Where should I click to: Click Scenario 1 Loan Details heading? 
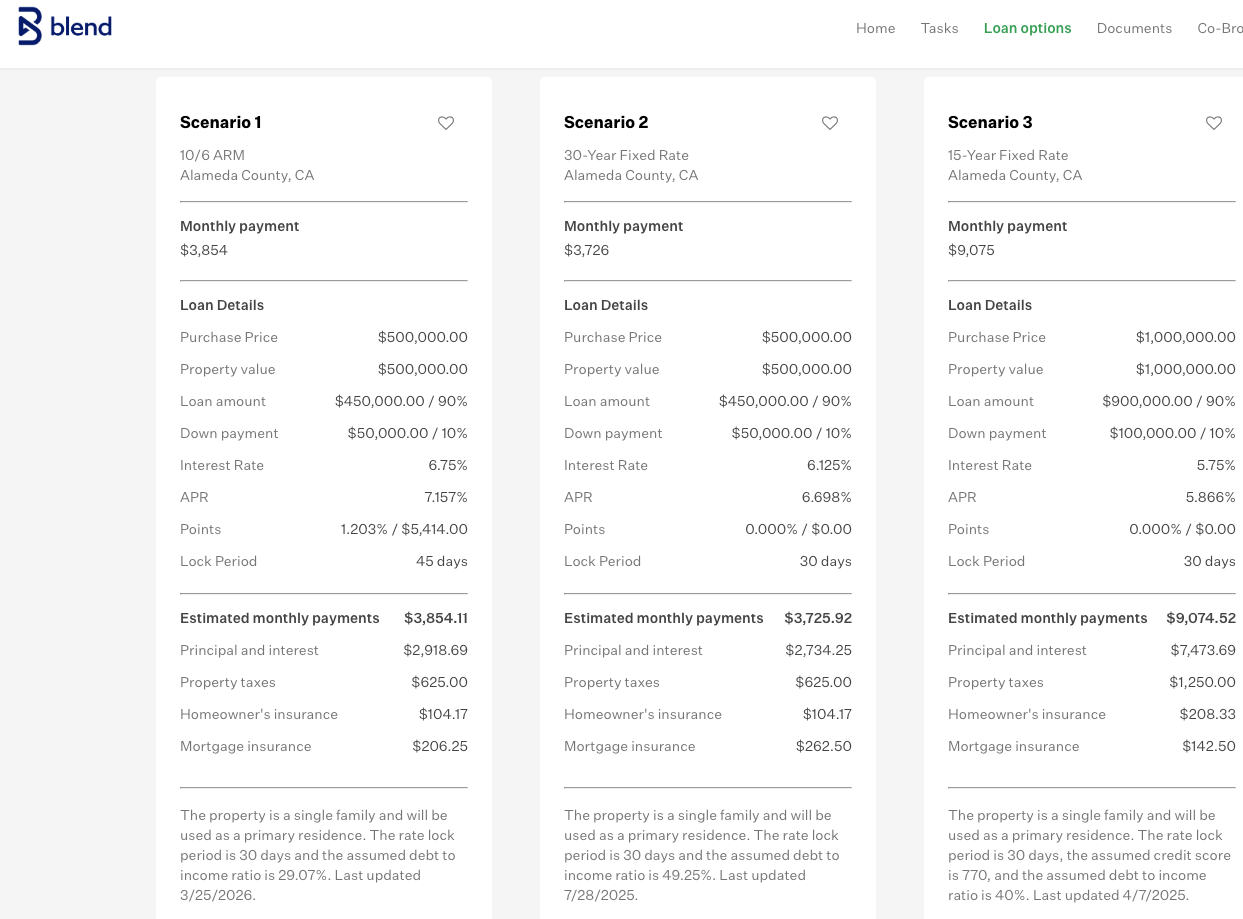[x=222, y=305]
